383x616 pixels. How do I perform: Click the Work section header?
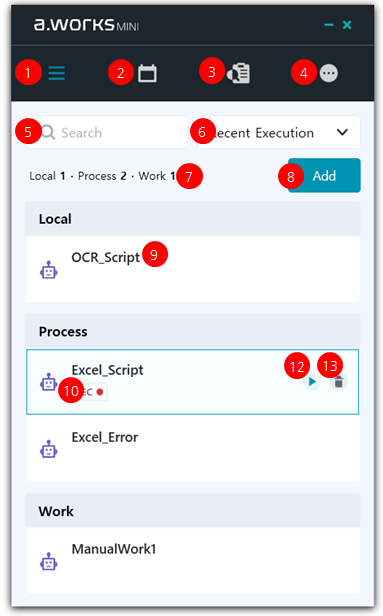pyautogui.click(x=192, y=511)
